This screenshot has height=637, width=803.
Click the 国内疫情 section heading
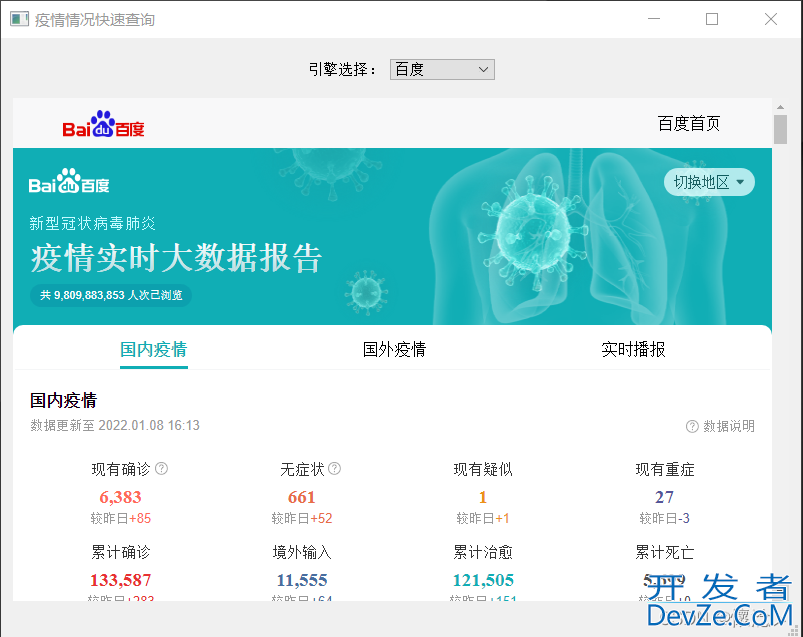(64, 400)
